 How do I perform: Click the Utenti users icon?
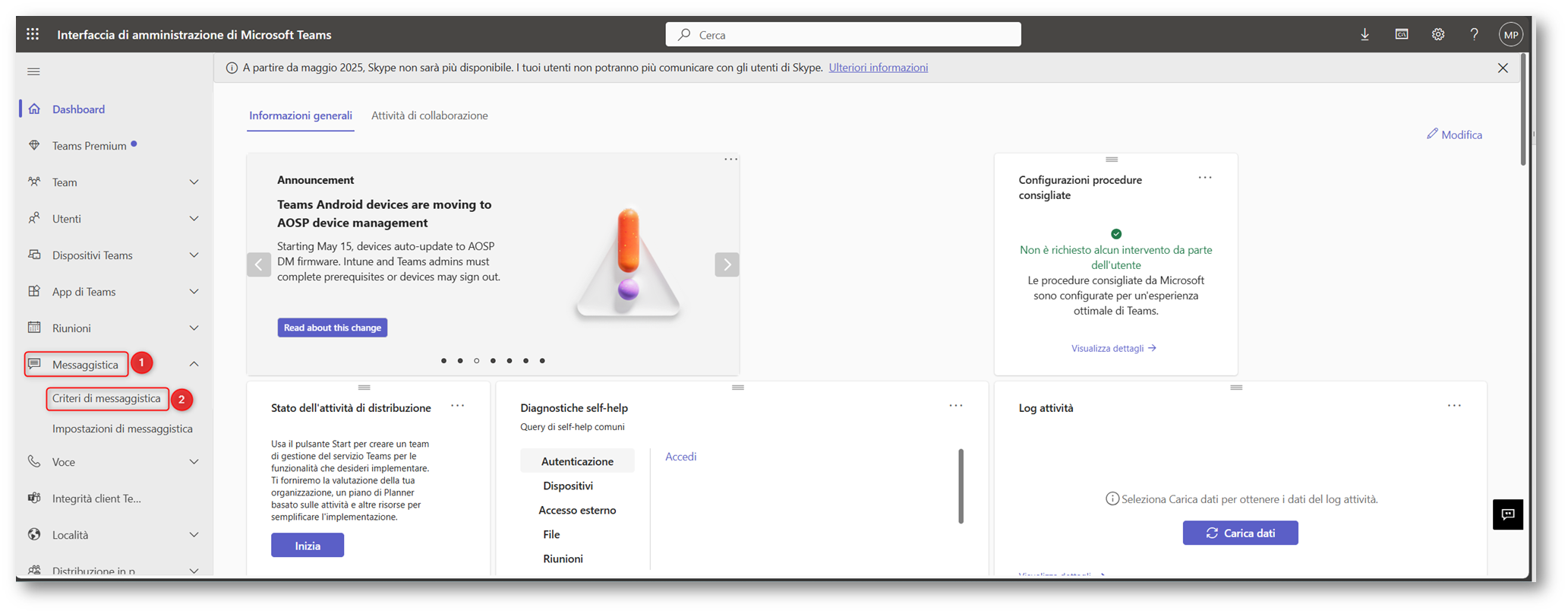point(34,218)
